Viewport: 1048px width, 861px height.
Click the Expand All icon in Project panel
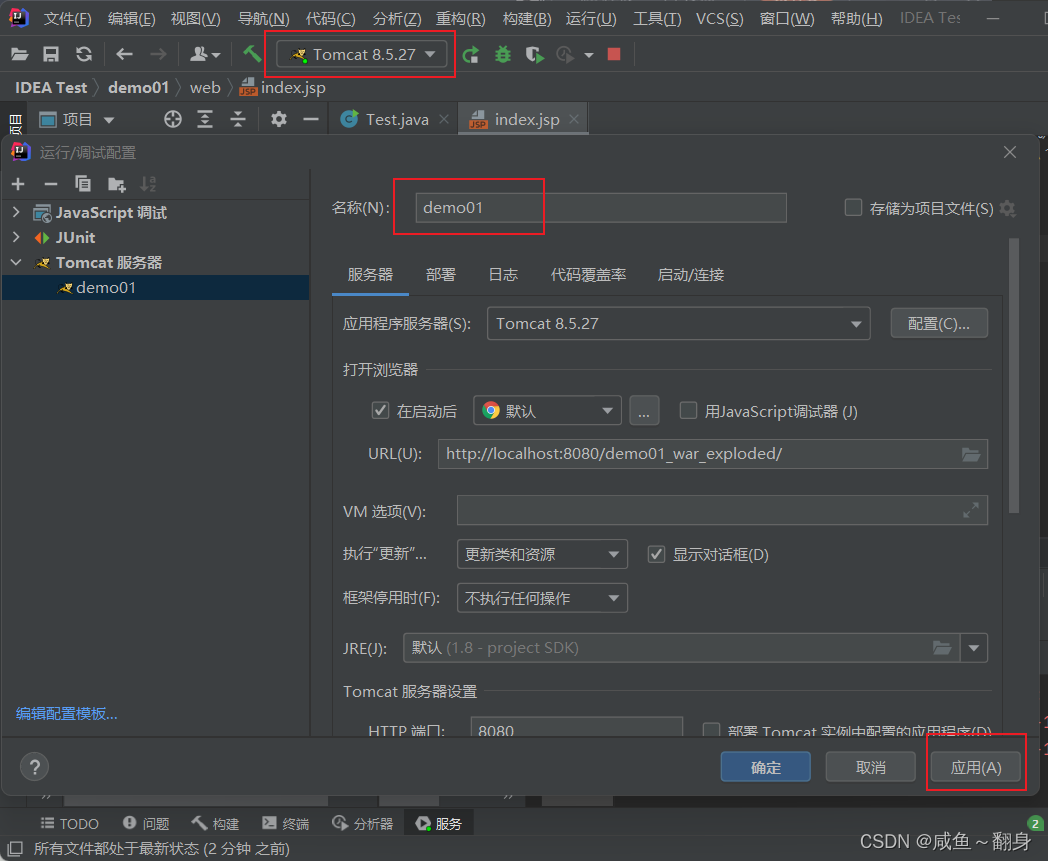point(205,120)
